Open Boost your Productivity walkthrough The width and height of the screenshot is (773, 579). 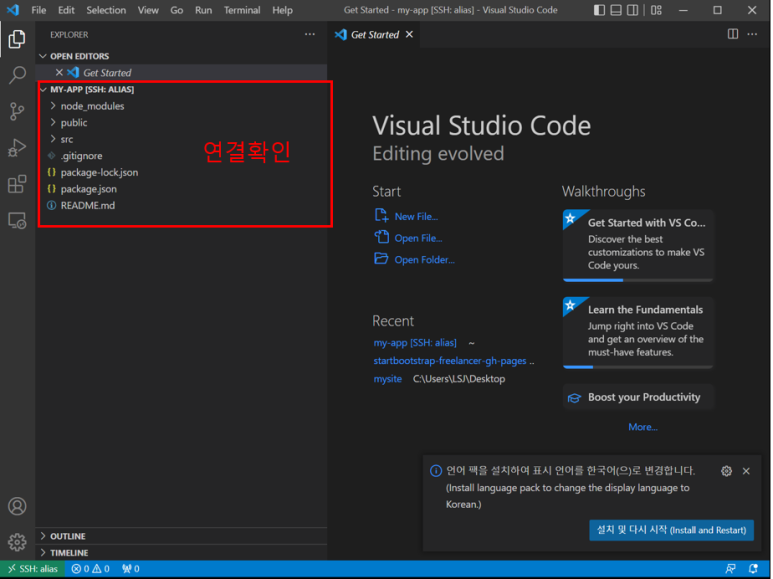pyautogui.click(x=638, y=397)
